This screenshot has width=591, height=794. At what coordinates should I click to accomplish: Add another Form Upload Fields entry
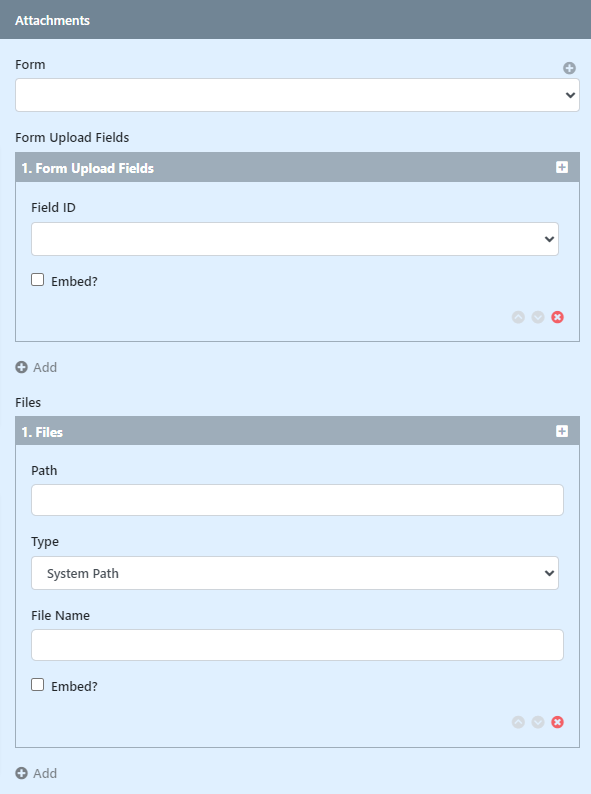click(36, 367)
